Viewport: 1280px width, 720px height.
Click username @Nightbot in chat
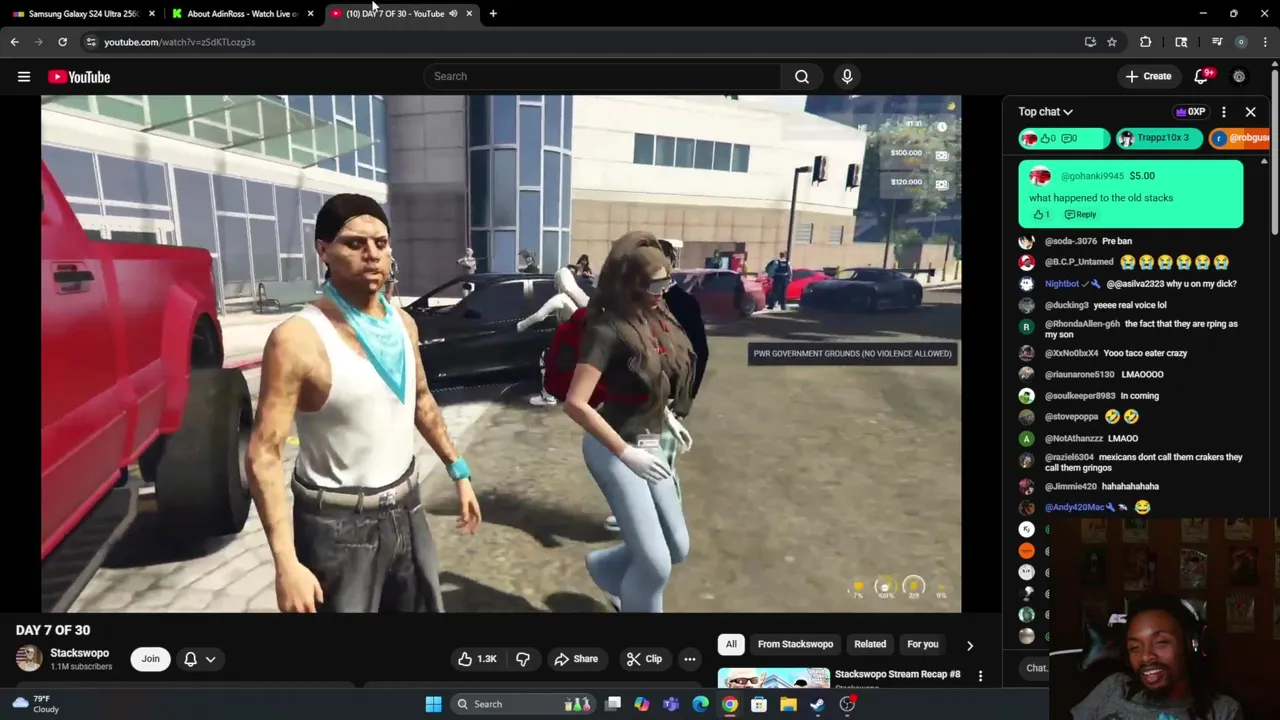(1062, 284)
